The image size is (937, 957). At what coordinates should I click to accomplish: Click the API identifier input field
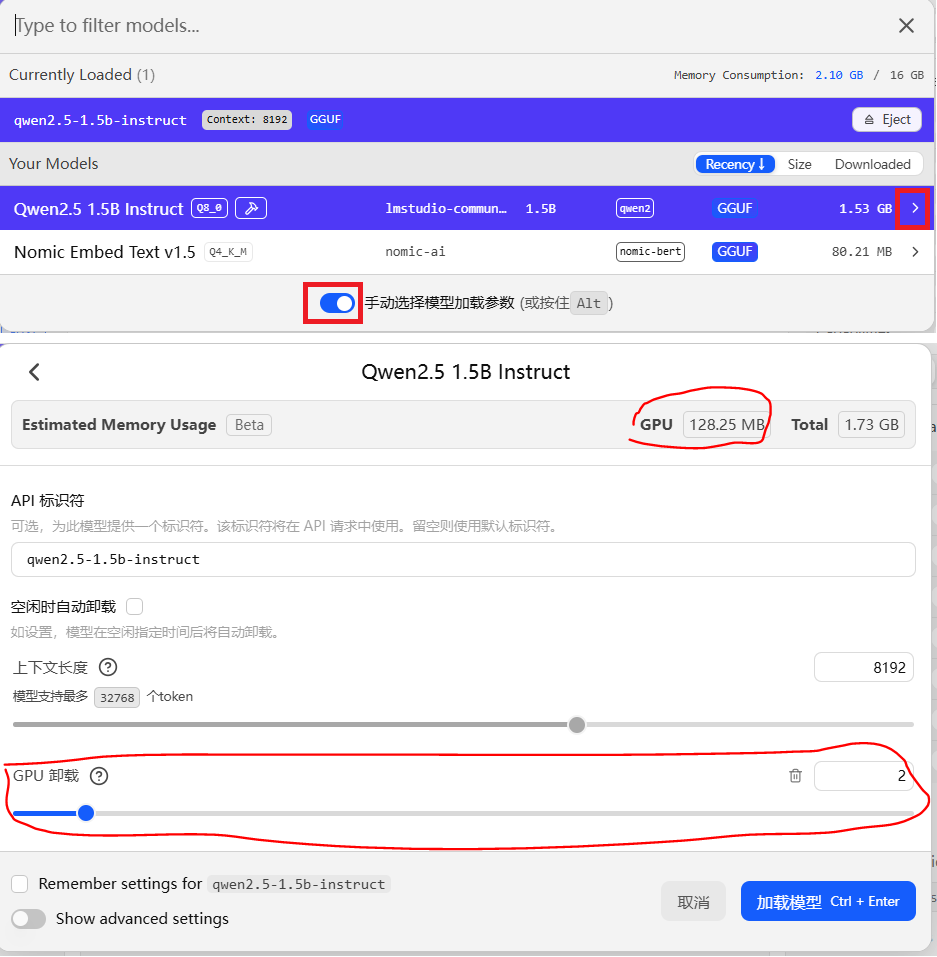click(x=463, y=559)
